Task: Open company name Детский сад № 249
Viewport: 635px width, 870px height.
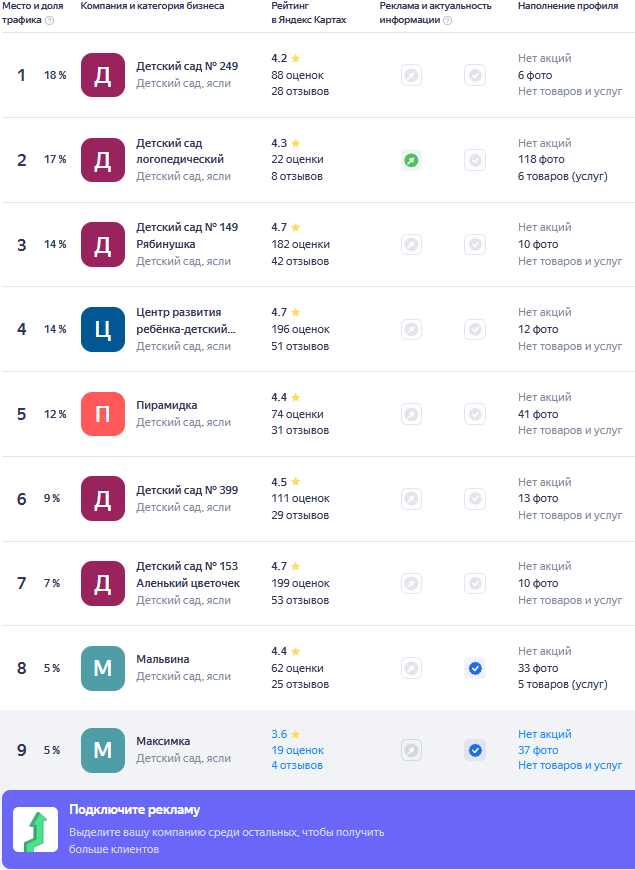Action: [187, 67]
